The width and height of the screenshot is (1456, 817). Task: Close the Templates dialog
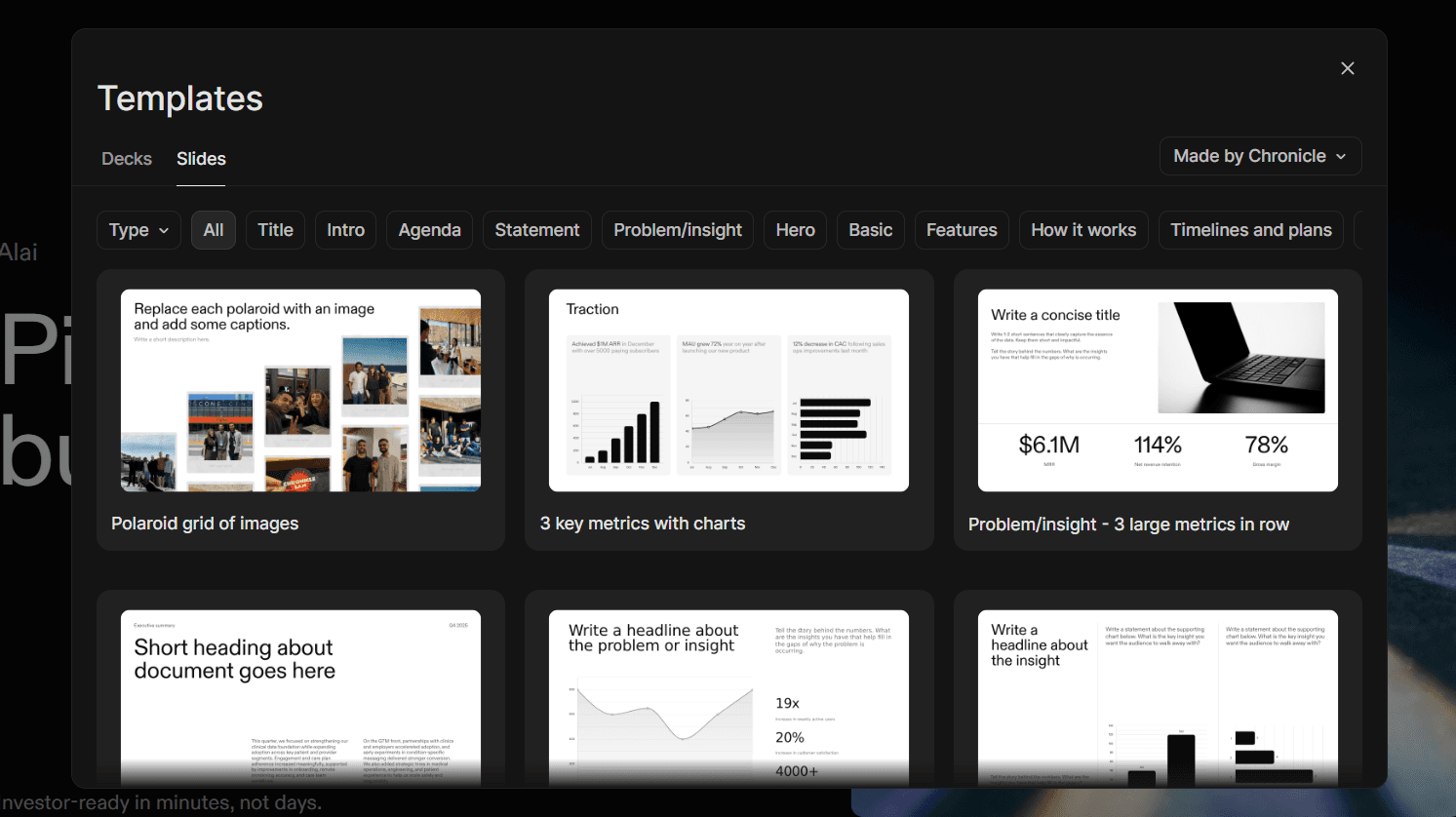[1347, 68]
